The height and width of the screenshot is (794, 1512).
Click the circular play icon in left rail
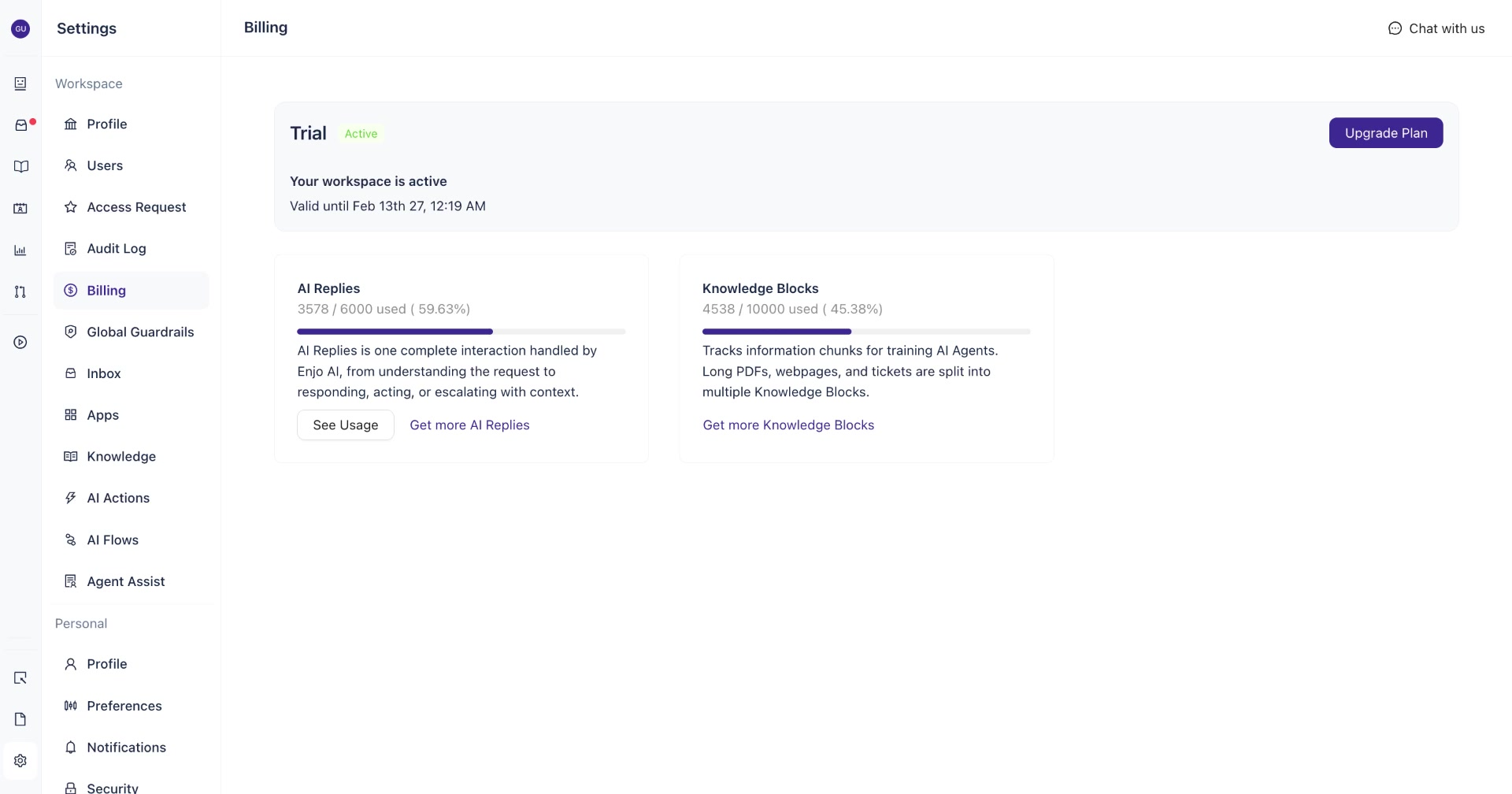pyautogui.click(x=20, y=342)
